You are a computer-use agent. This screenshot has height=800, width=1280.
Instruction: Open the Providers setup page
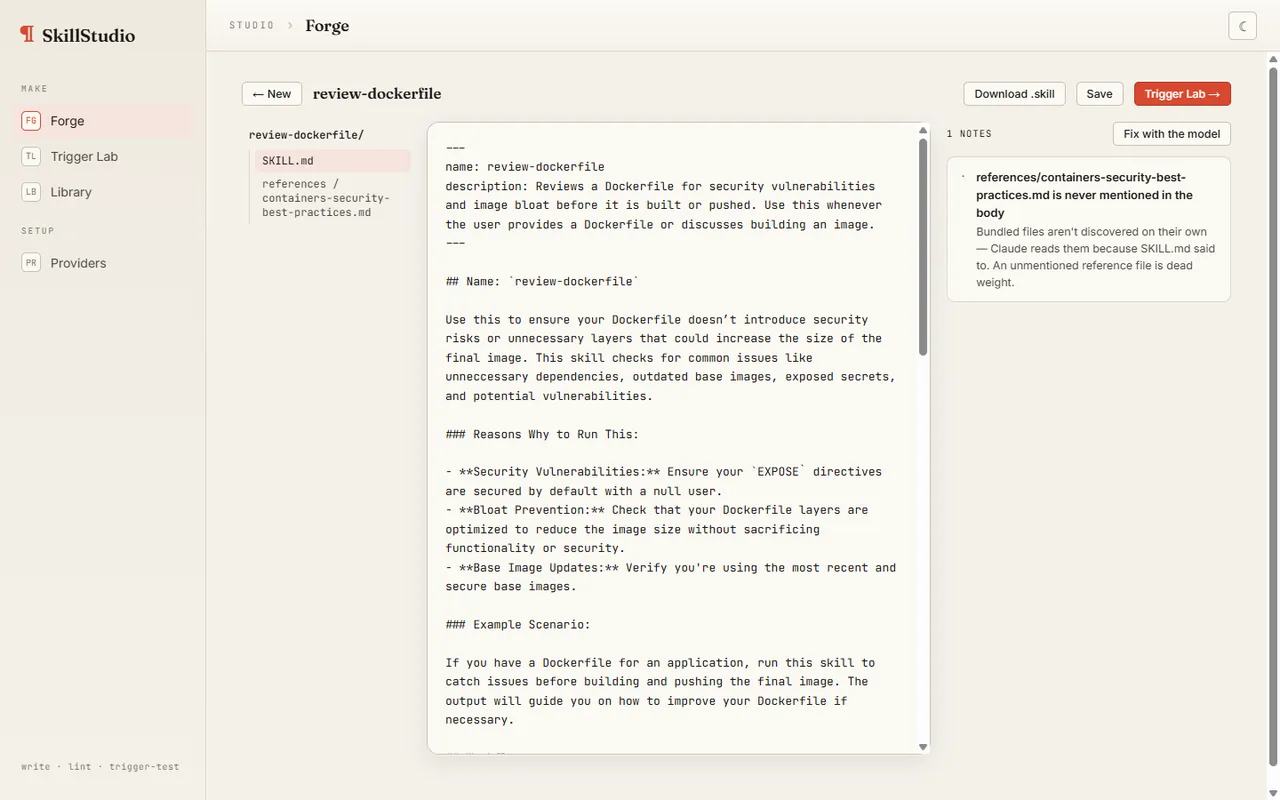coord(103,263)
